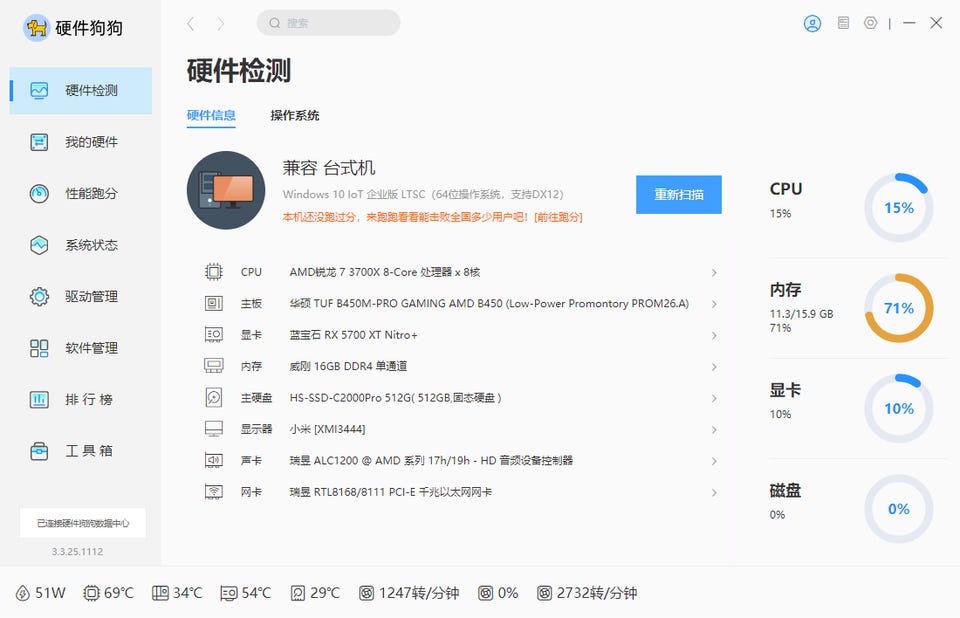Viewport: 960px width, 618px height.
Task: Click 瑞昱 RTL8168/8111 network card text
Action: pyautogui.click(x=391, y=492)
